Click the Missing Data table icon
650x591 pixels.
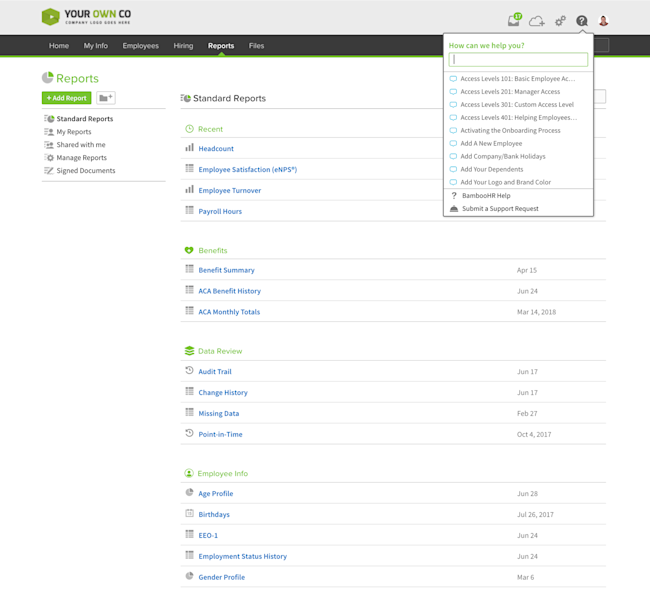(x=189, y=412)
